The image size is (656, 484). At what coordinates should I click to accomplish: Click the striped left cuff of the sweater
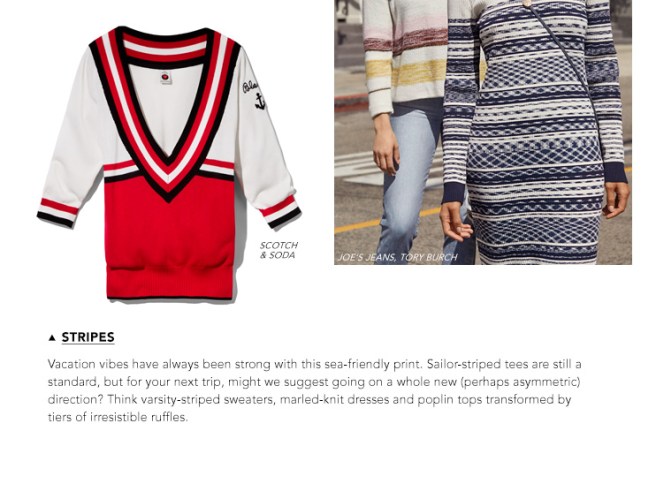click(x=58, y=213)
